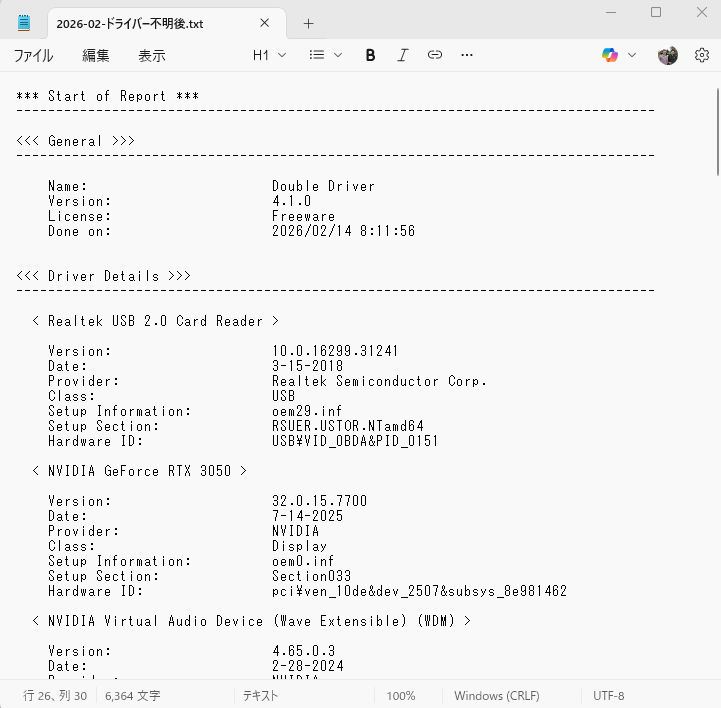Click the UTF-8 encoding indicator

point(608,696)
